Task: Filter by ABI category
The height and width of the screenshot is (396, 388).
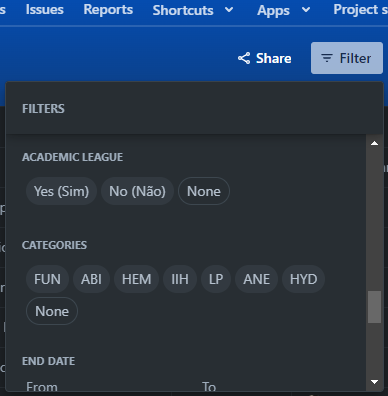Action: point(91,279)
